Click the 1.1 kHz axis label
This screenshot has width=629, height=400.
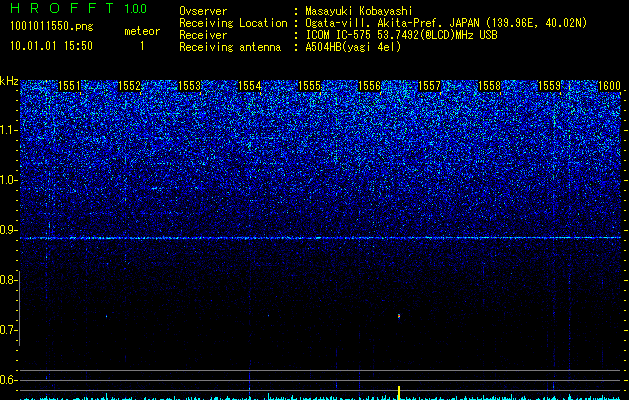click(x=8, y=130)
